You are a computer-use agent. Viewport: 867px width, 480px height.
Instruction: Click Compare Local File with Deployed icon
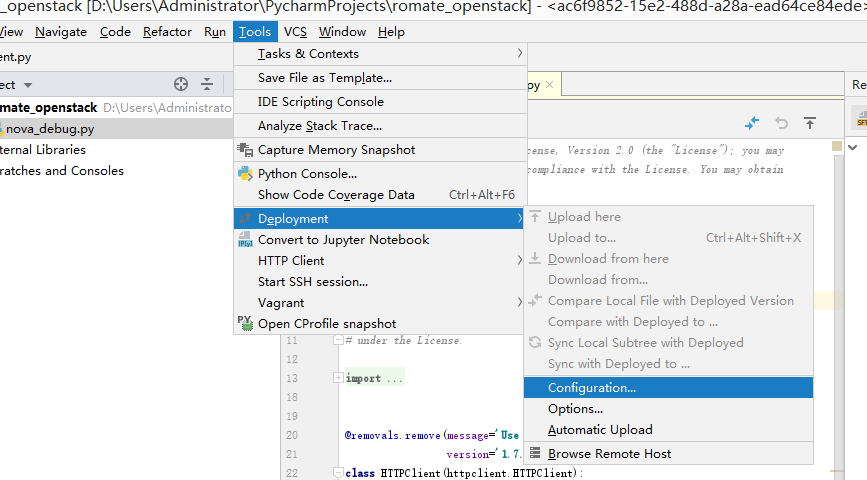click(535, 300)
